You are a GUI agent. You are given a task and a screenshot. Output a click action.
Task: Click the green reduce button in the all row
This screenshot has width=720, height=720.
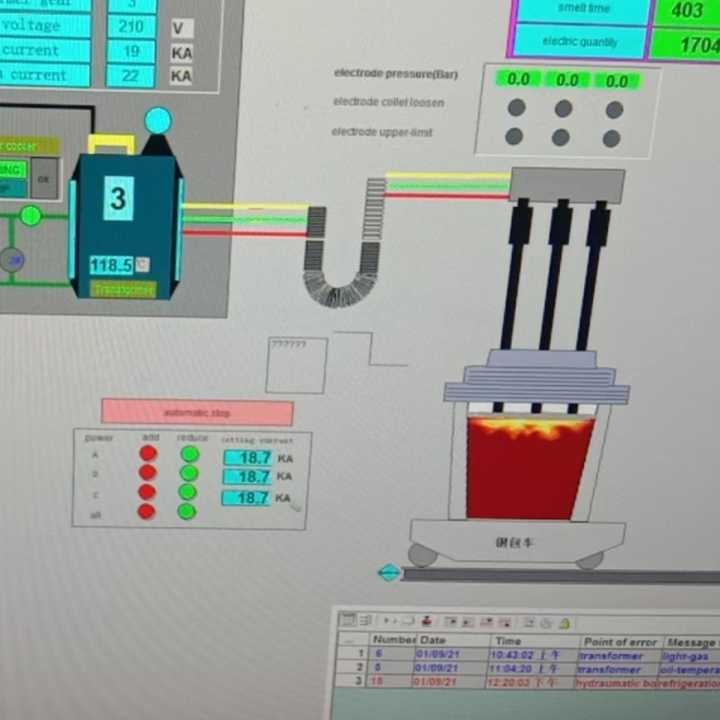point(186,511)
